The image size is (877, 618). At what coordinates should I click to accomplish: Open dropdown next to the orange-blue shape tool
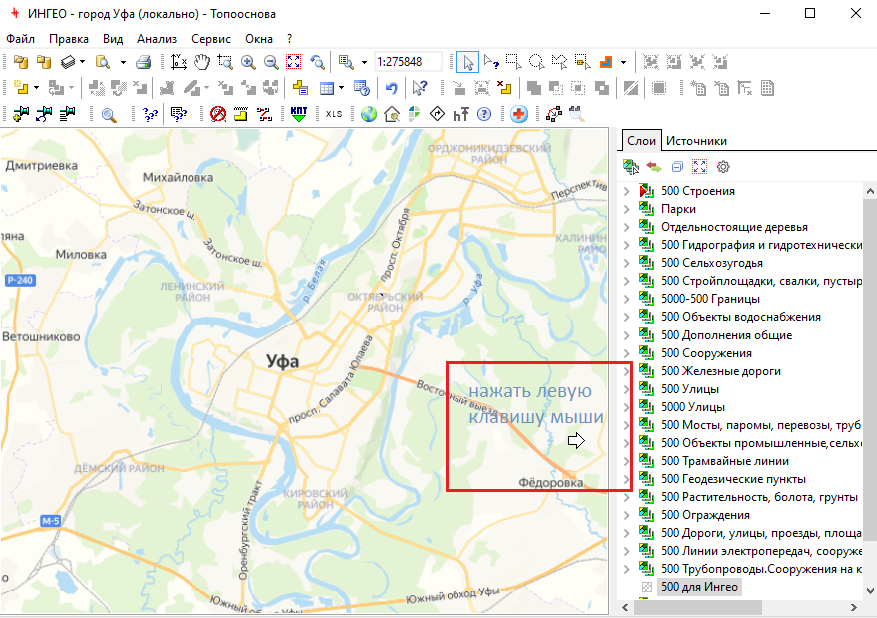click(623, 62)
